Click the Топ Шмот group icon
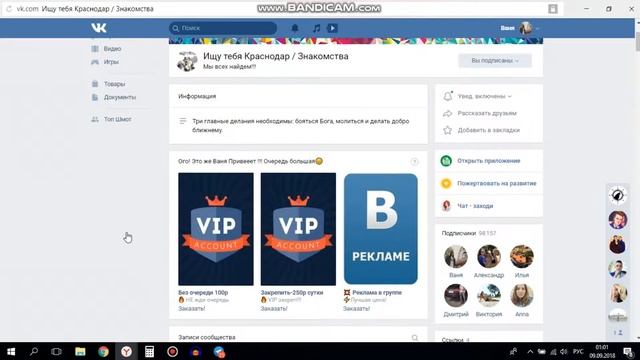This screenshot has width=640, height=360. tap(95, 119)
